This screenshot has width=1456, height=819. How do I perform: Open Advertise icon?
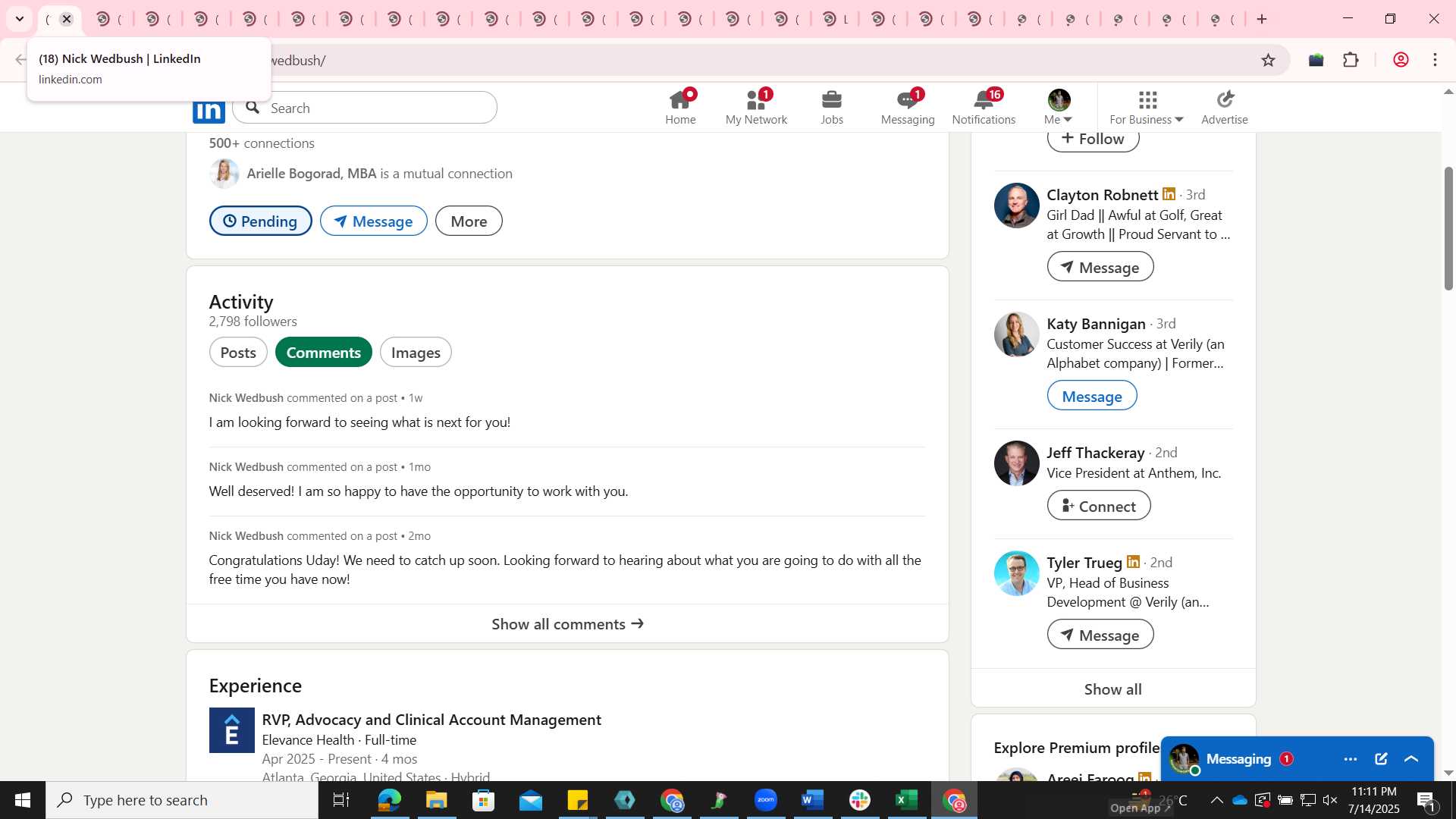coord(1225,107)
